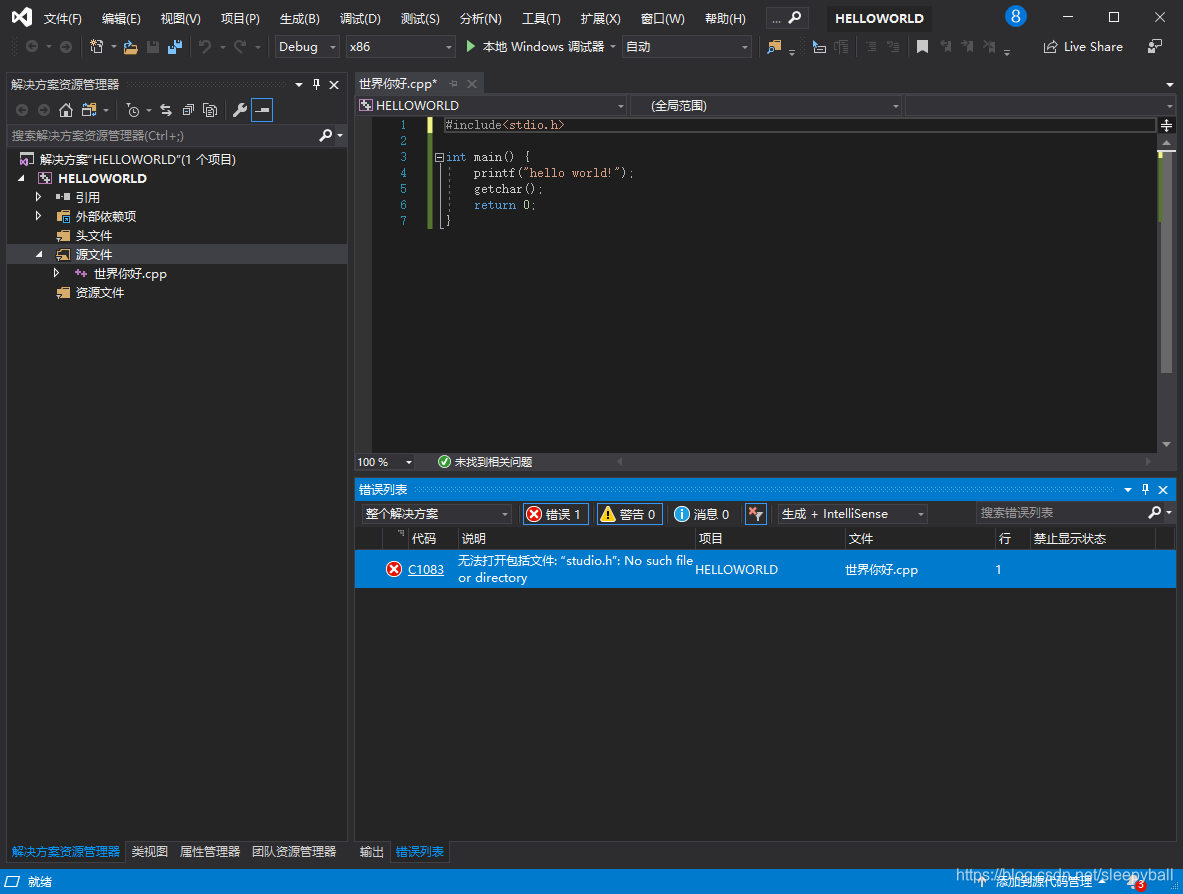Click the Save All icon
The height and width of the screenshot is (894, 1183).
175,47
